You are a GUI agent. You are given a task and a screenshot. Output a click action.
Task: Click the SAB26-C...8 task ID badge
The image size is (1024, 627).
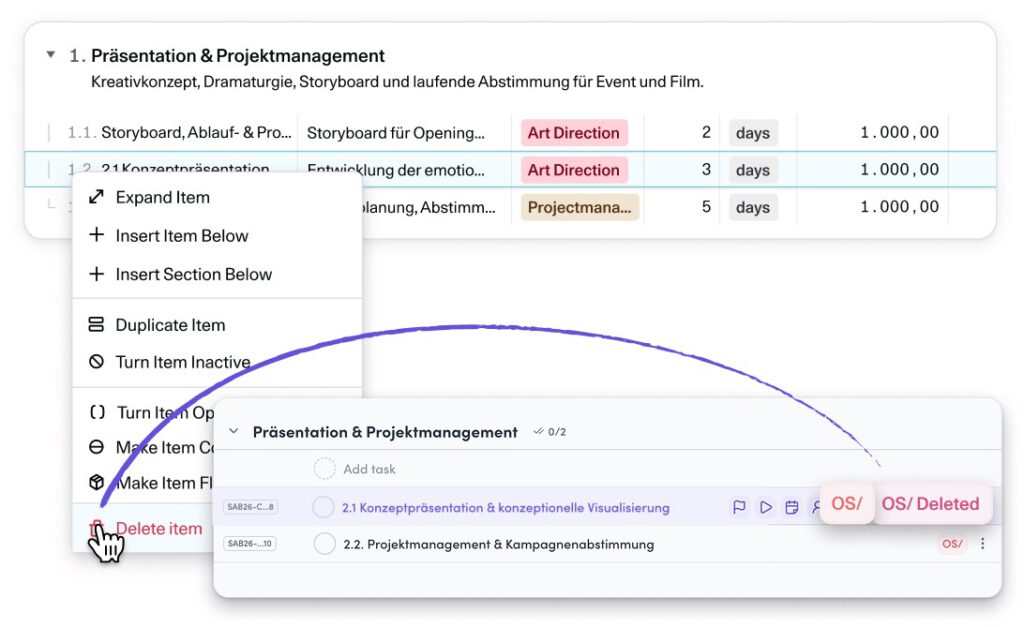pos(251,507)
